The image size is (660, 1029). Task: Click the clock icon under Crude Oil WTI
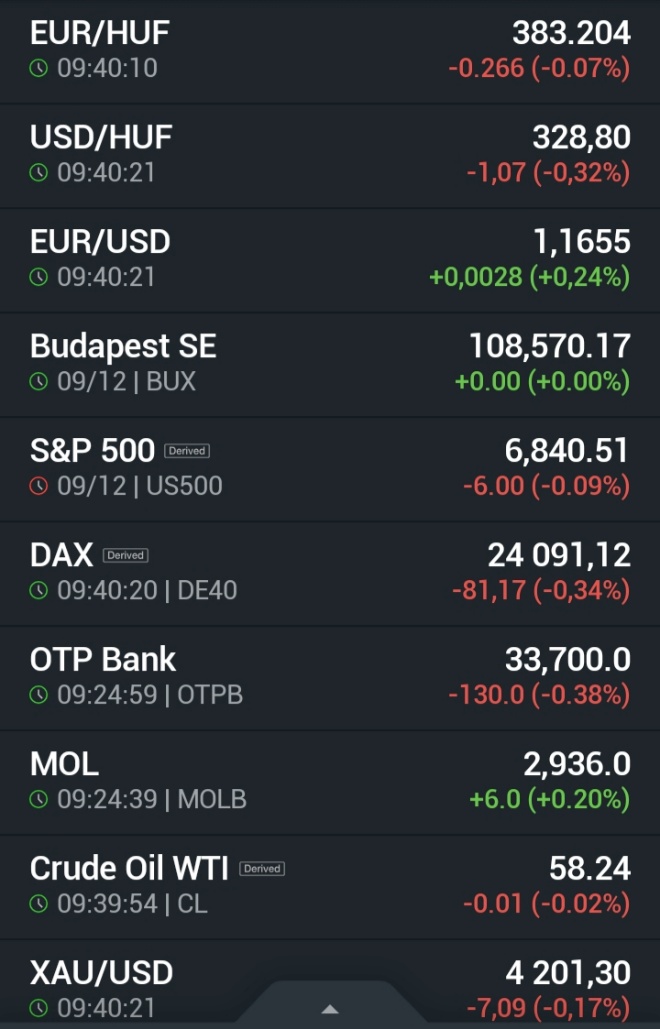tap(39, 904)
